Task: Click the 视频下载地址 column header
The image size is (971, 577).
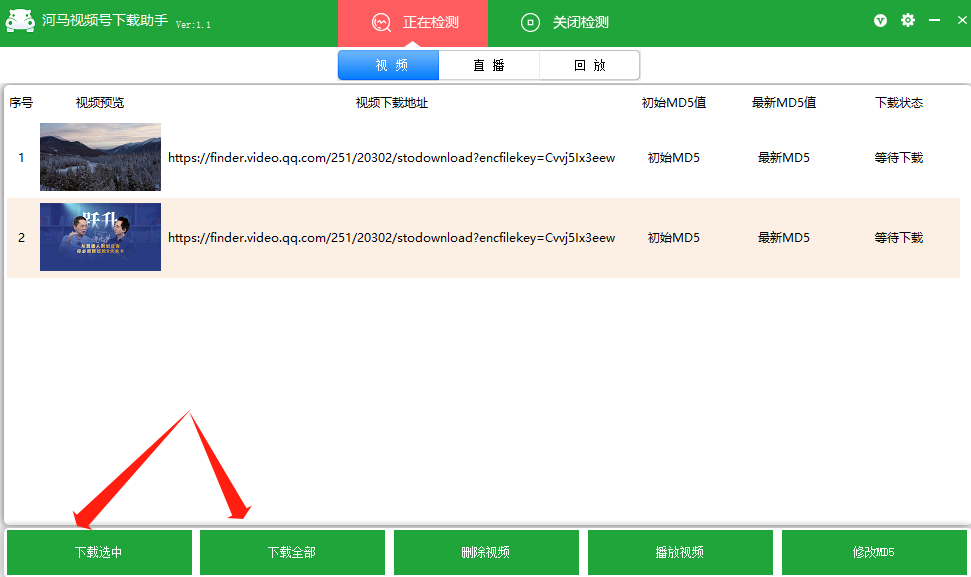Action: (x=391, y=103)
